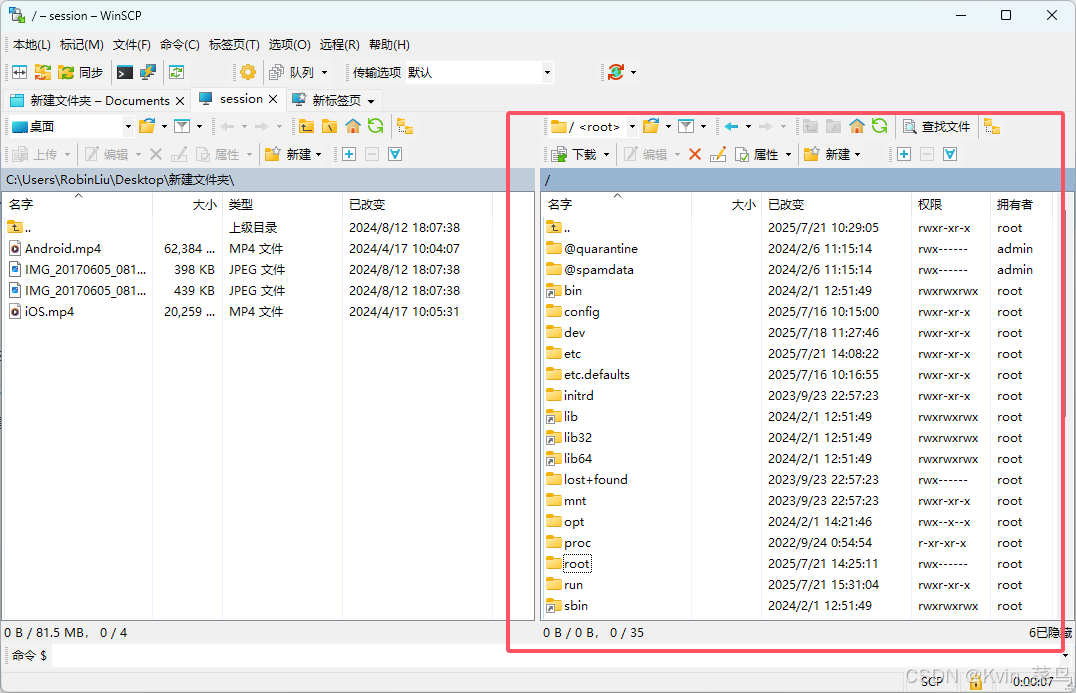Open preferences gear icon
The image size is (1076, 693).
tap(248, 72)
